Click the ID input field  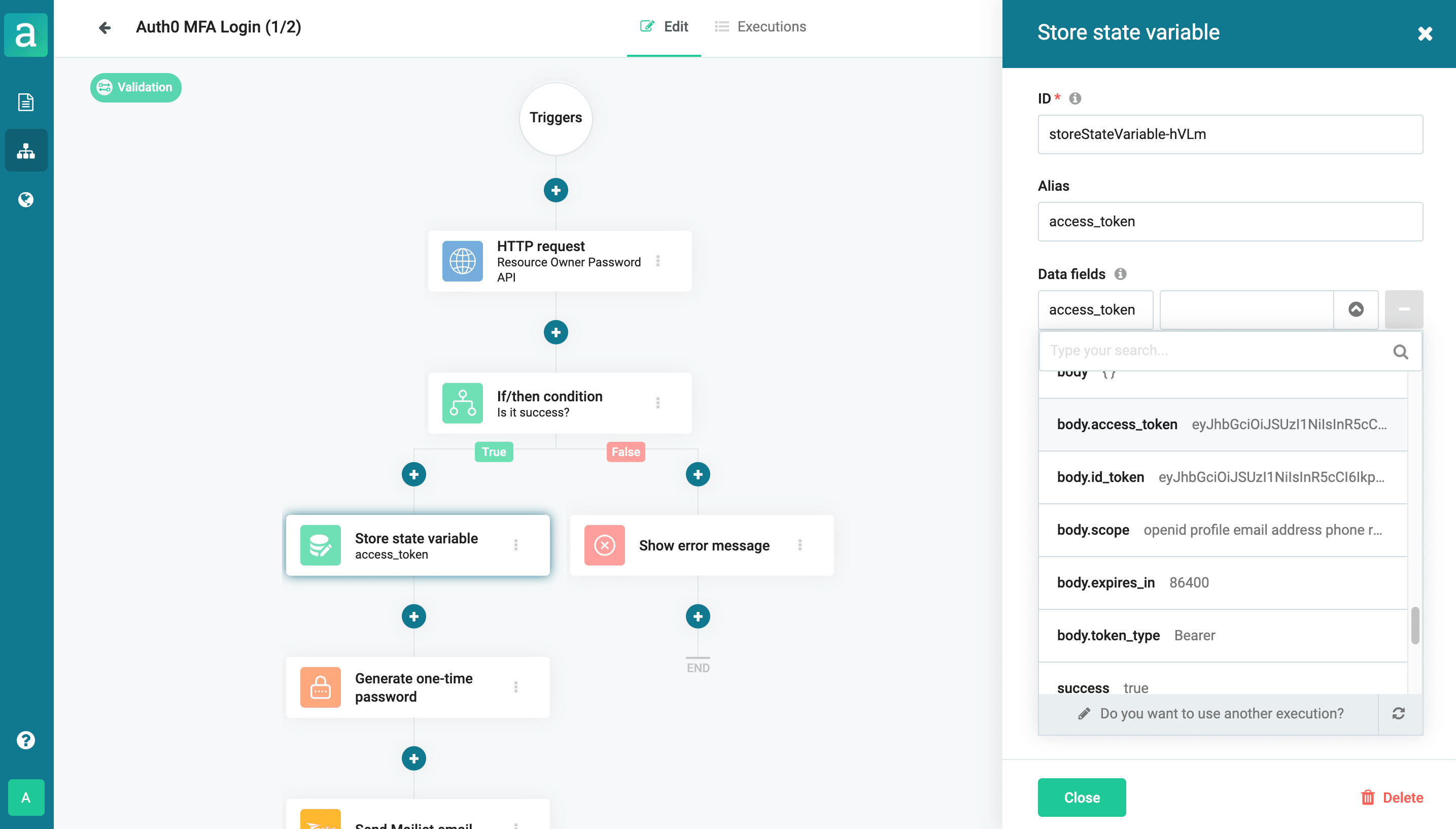1230,134
